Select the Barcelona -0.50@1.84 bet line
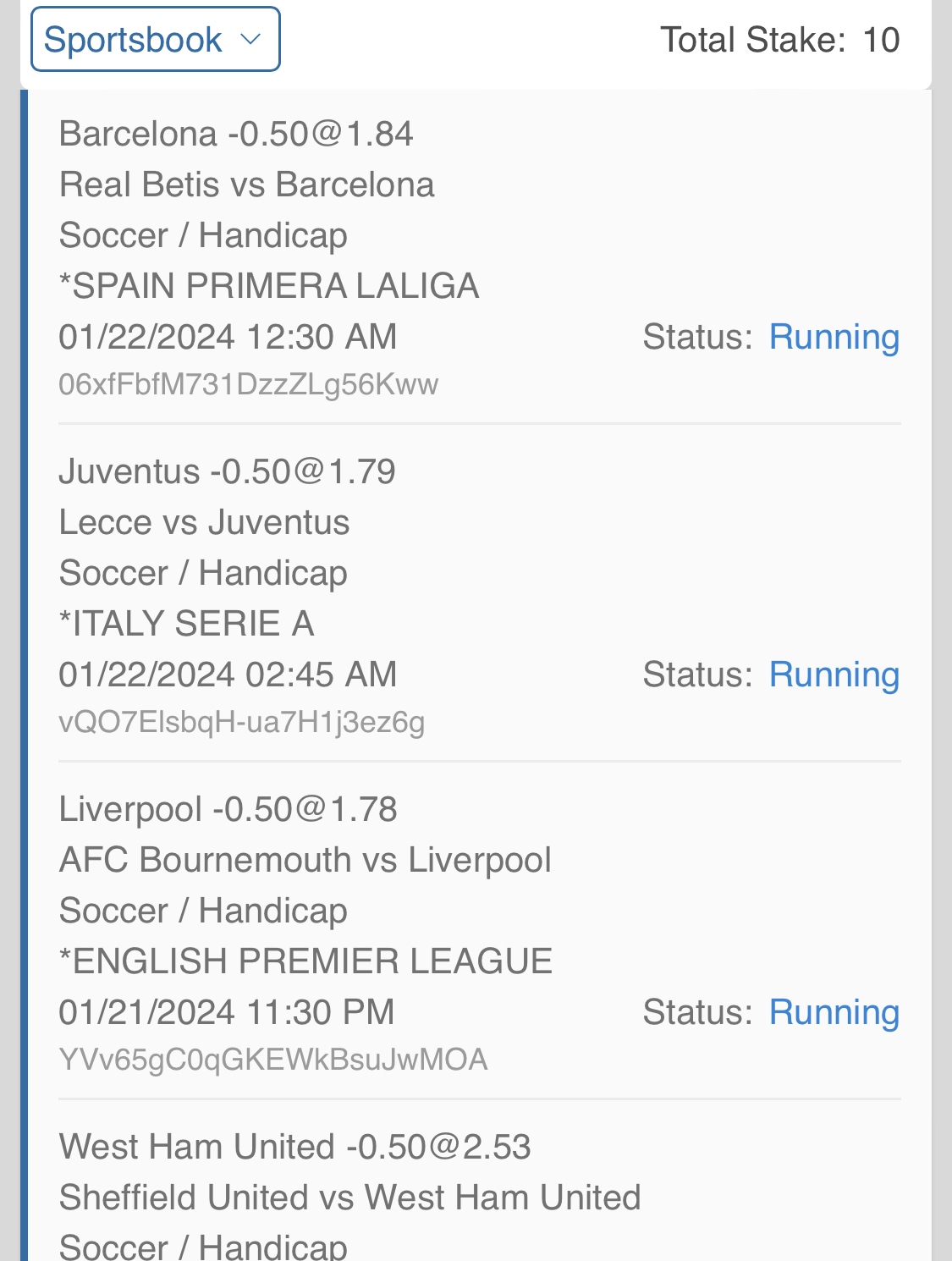 coord(236,134)
